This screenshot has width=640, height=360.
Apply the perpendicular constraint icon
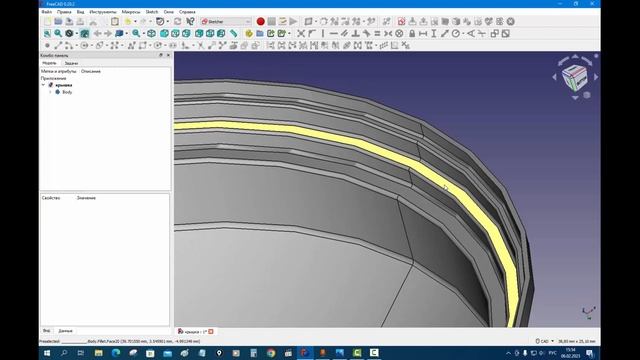pos(356,33)
